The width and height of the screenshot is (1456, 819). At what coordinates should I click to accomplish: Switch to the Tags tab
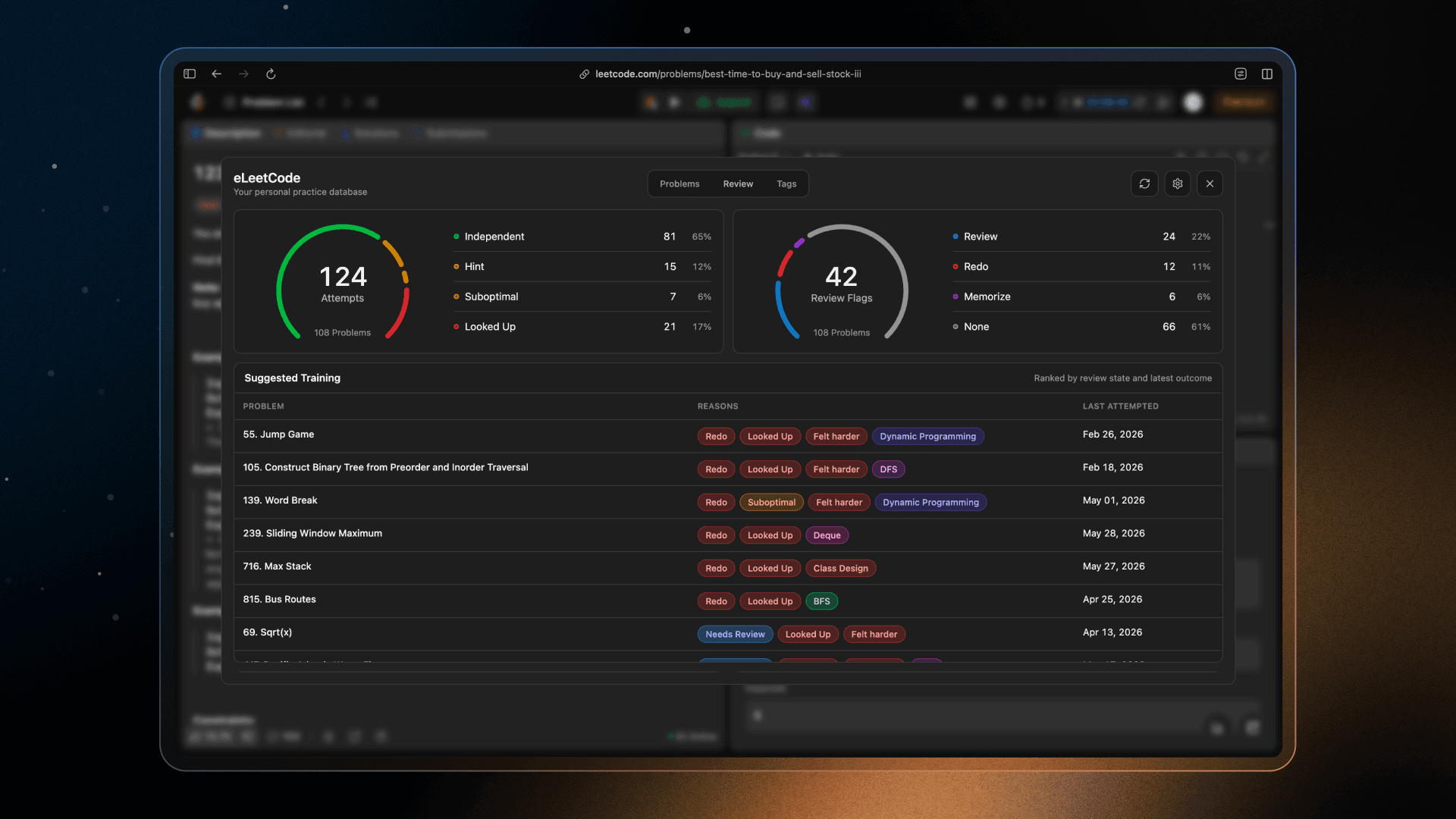786,184
